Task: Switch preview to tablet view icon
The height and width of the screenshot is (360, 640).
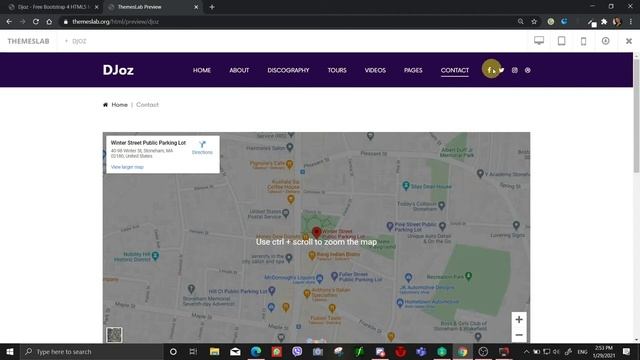Action: [562, 41]
